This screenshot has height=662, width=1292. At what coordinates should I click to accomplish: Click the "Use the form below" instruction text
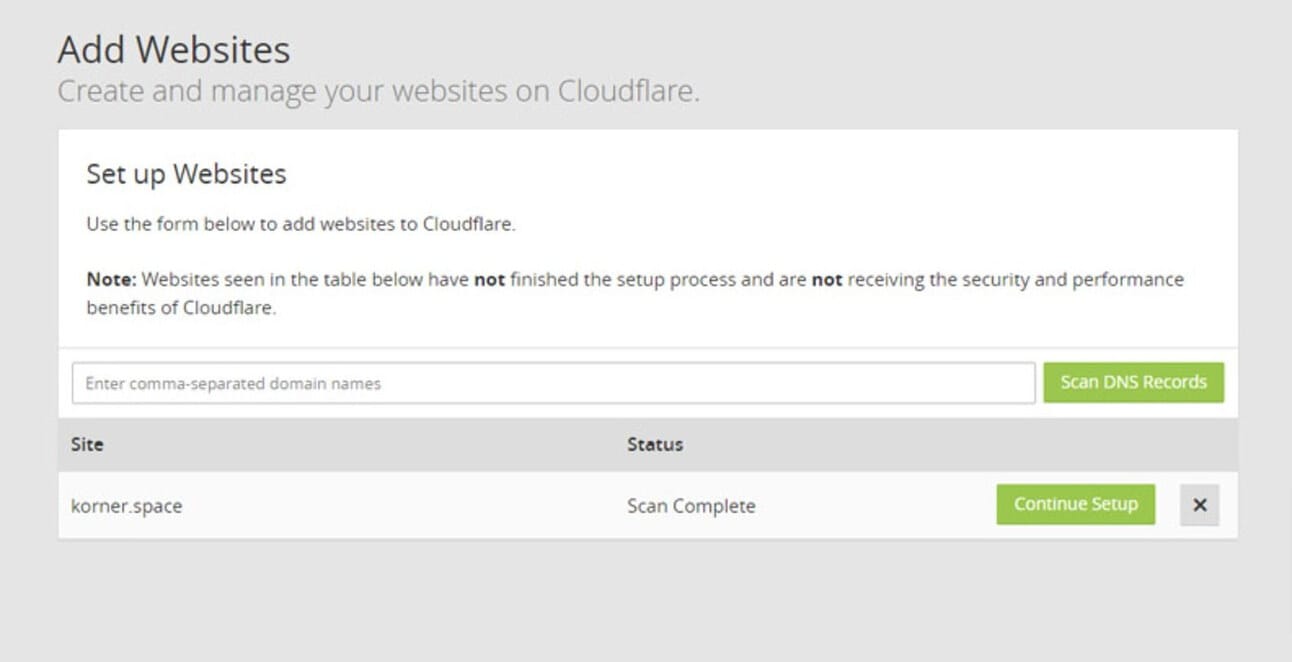[300, 224]
